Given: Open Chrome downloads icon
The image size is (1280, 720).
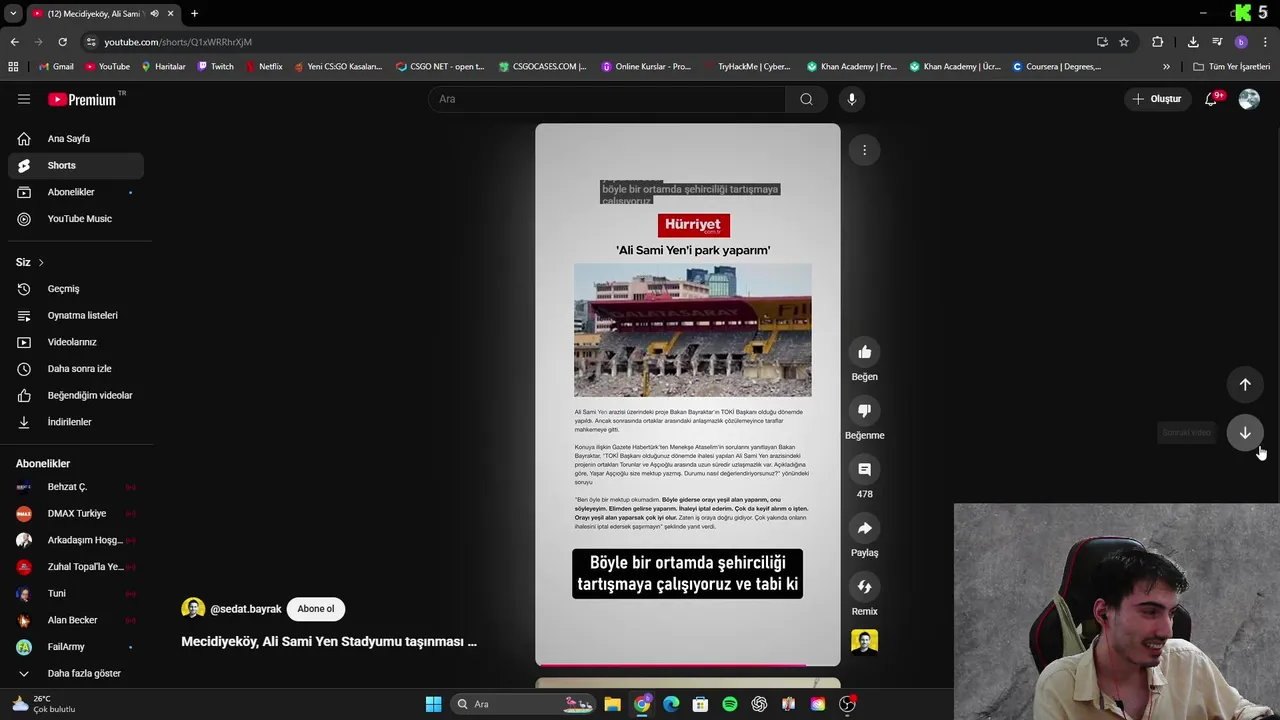Looking at the screenshot, I should tap(1193, 42).
